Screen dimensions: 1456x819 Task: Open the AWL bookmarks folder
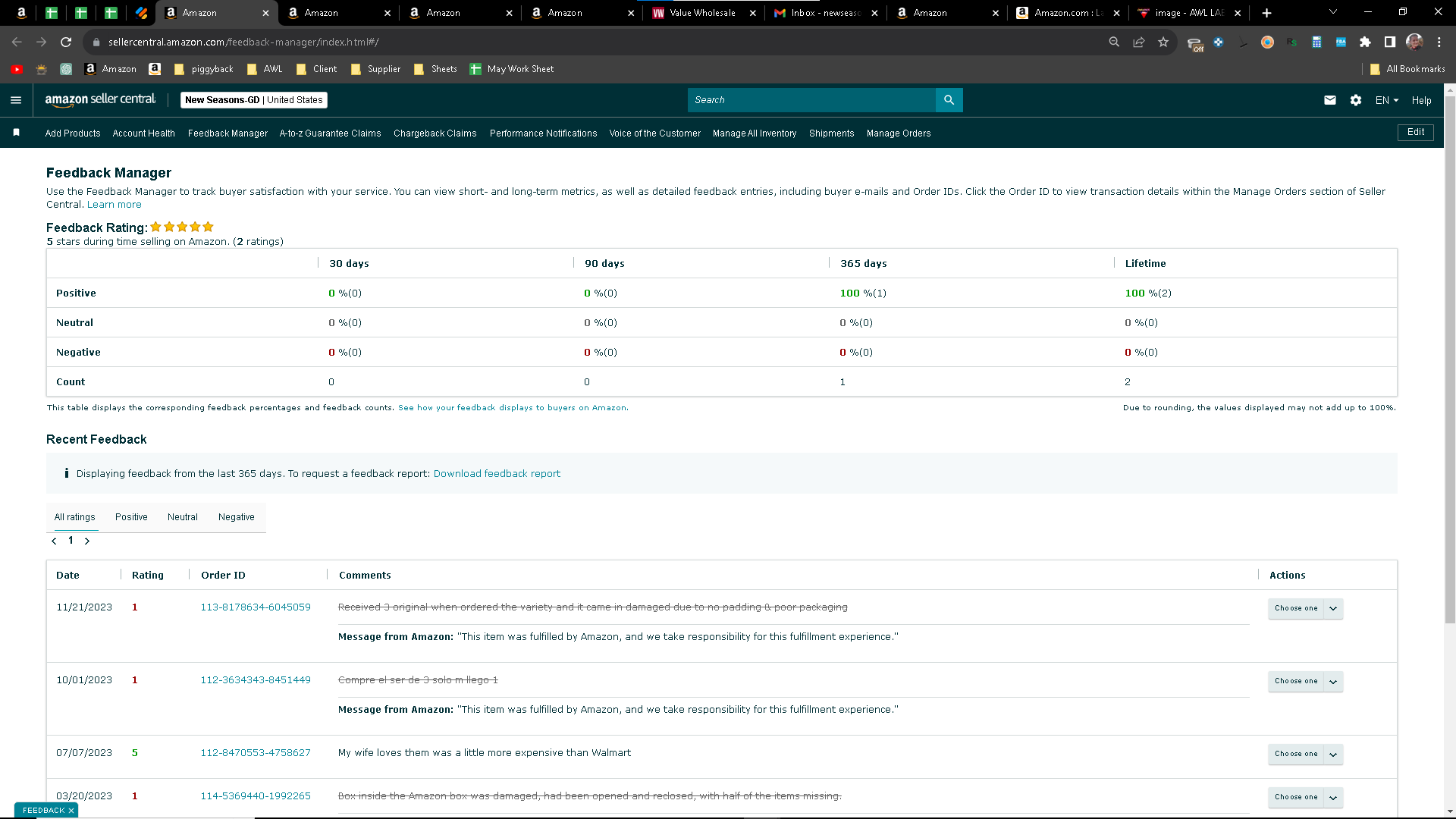pyautogui.click(x=265, y=69)
